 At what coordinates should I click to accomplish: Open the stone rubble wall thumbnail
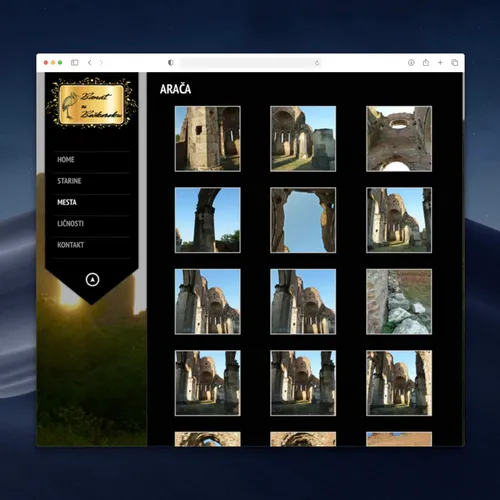(399, 302)
